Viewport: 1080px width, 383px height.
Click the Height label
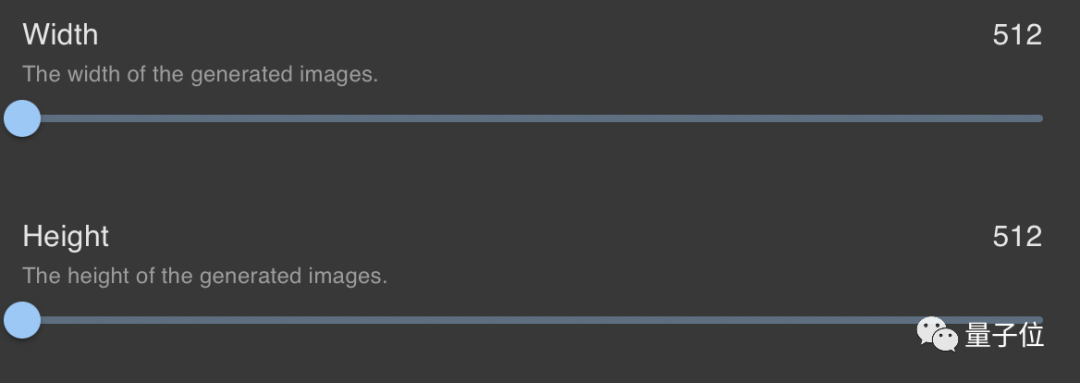(x=66, y=238)
